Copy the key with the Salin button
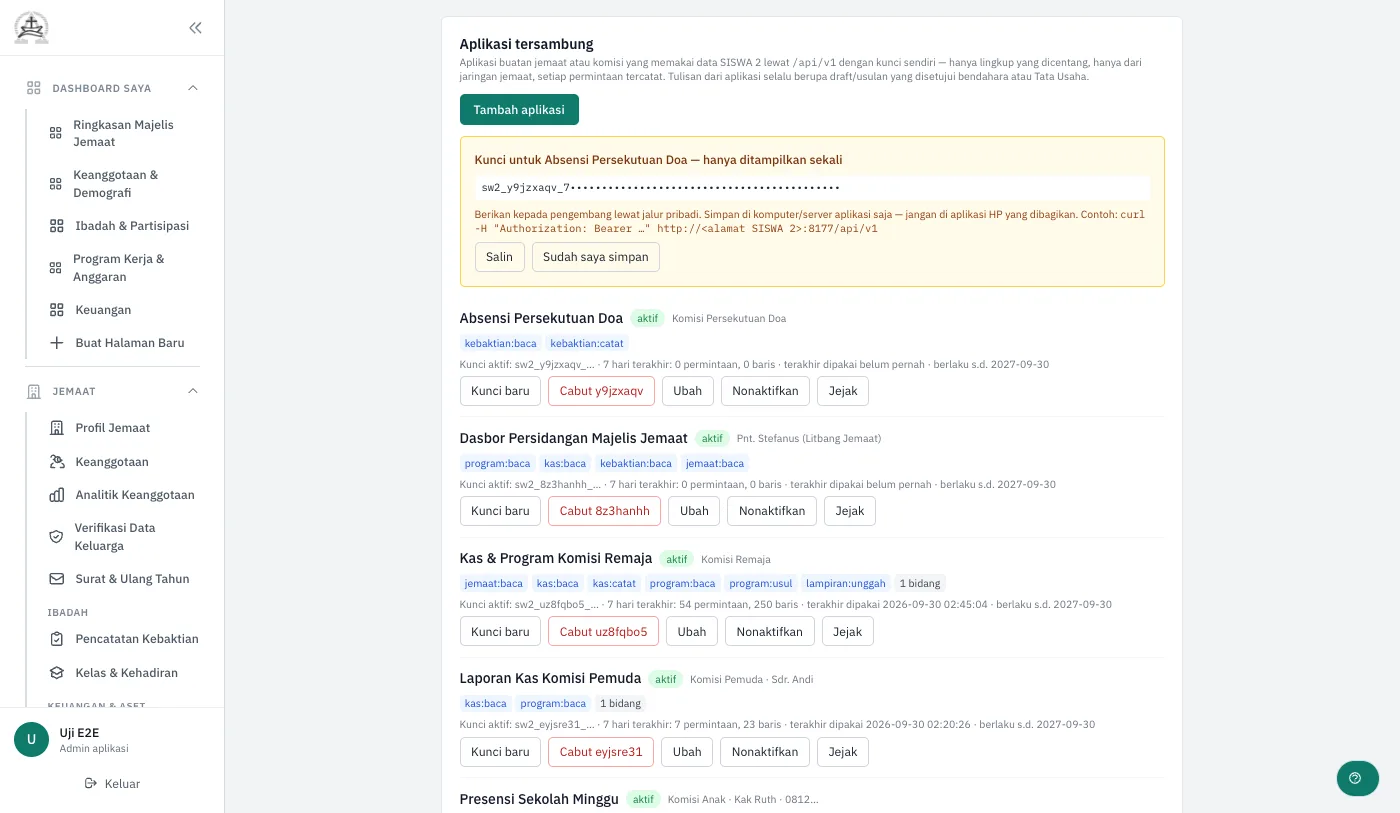1400x813 pixels. pos(499,257)
